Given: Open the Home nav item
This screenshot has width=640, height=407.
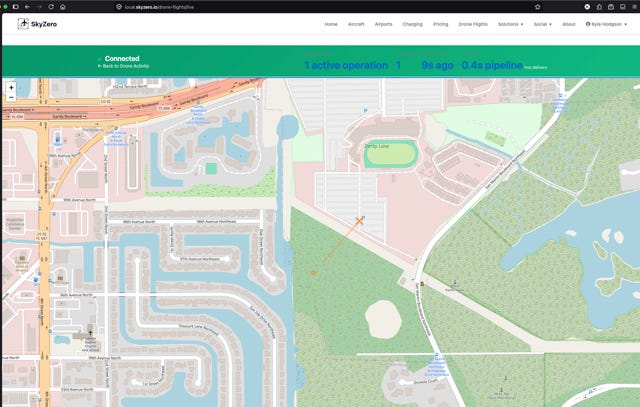Looking at the screenshot, I should 331,24.
